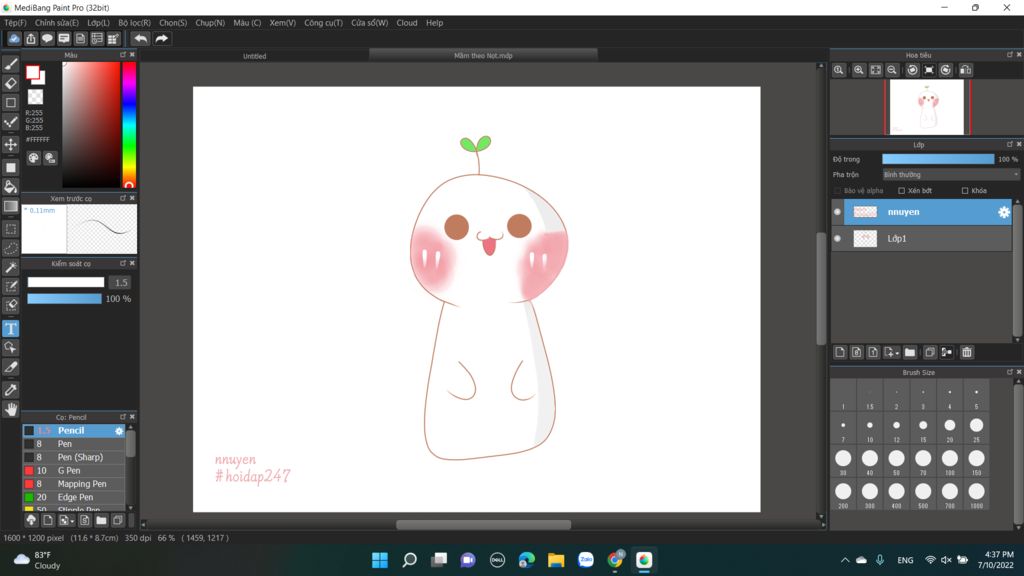Select the Lasso selection tool
1024x576 pixels.
click(x=11, y=248)
